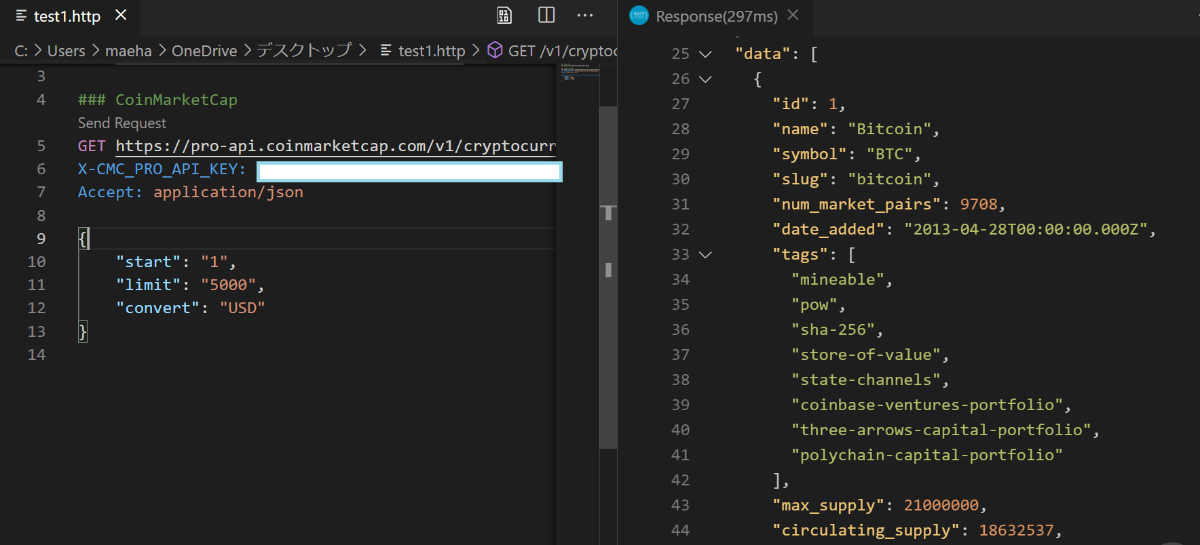This screenshot has height=545, width=1200.
Task: Click the "mineable" tag line
Action: [841, 279]
